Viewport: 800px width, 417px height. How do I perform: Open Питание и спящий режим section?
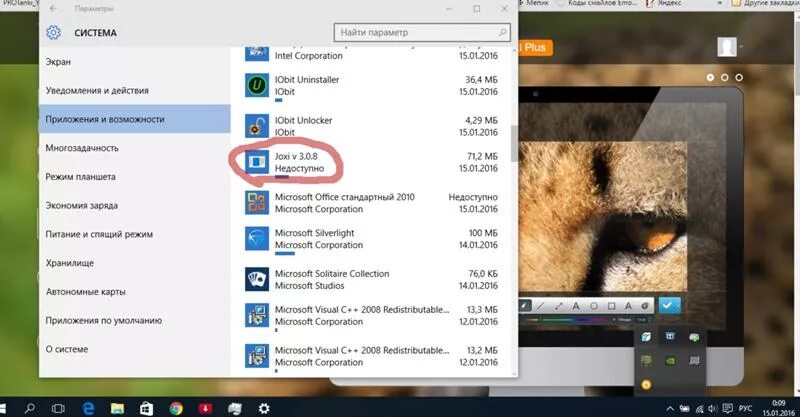99,234
